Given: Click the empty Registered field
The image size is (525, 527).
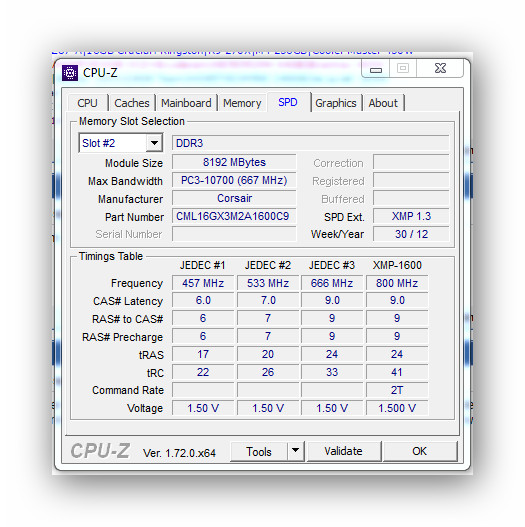Looking at the screenshot, I should coord(411,180).
